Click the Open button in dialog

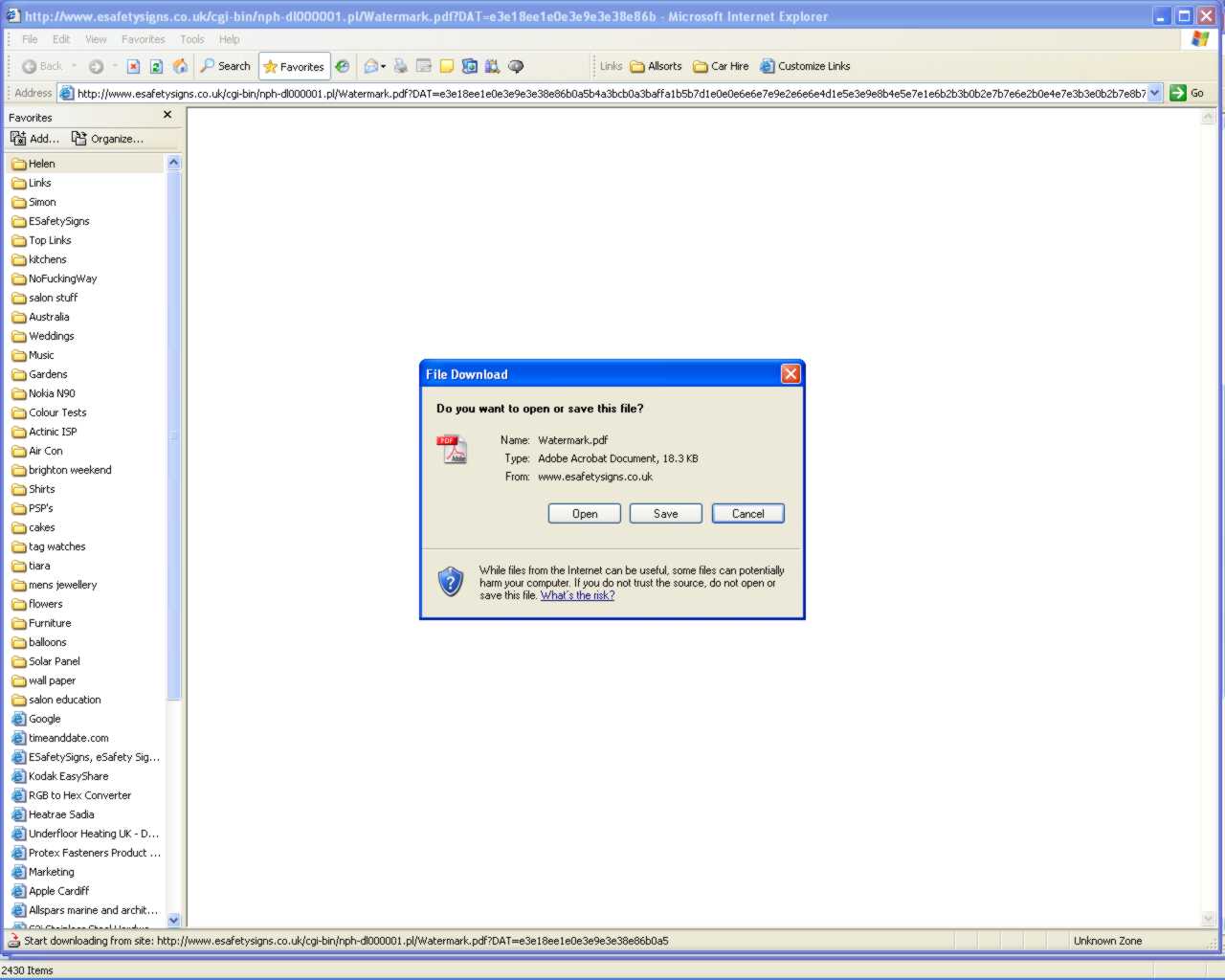click(x=584, y=514)
